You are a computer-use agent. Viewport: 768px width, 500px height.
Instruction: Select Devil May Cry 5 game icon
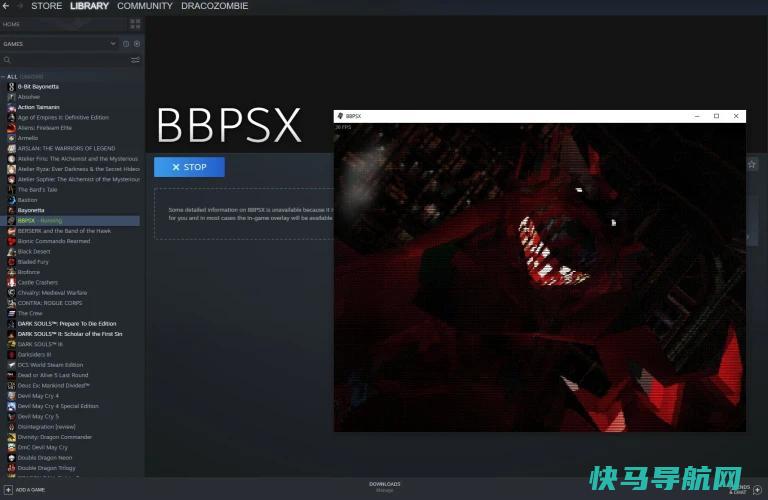tap(11, 416)
